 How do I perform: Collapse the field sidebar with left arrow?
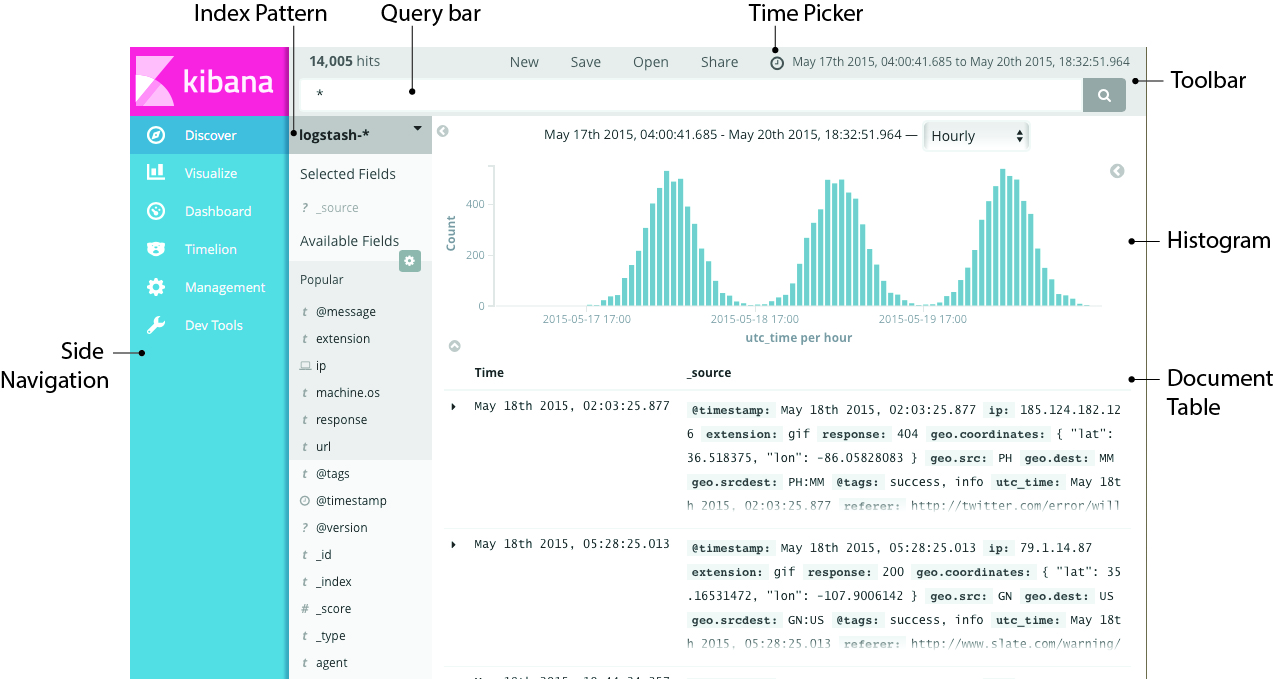tap(443, 131)
